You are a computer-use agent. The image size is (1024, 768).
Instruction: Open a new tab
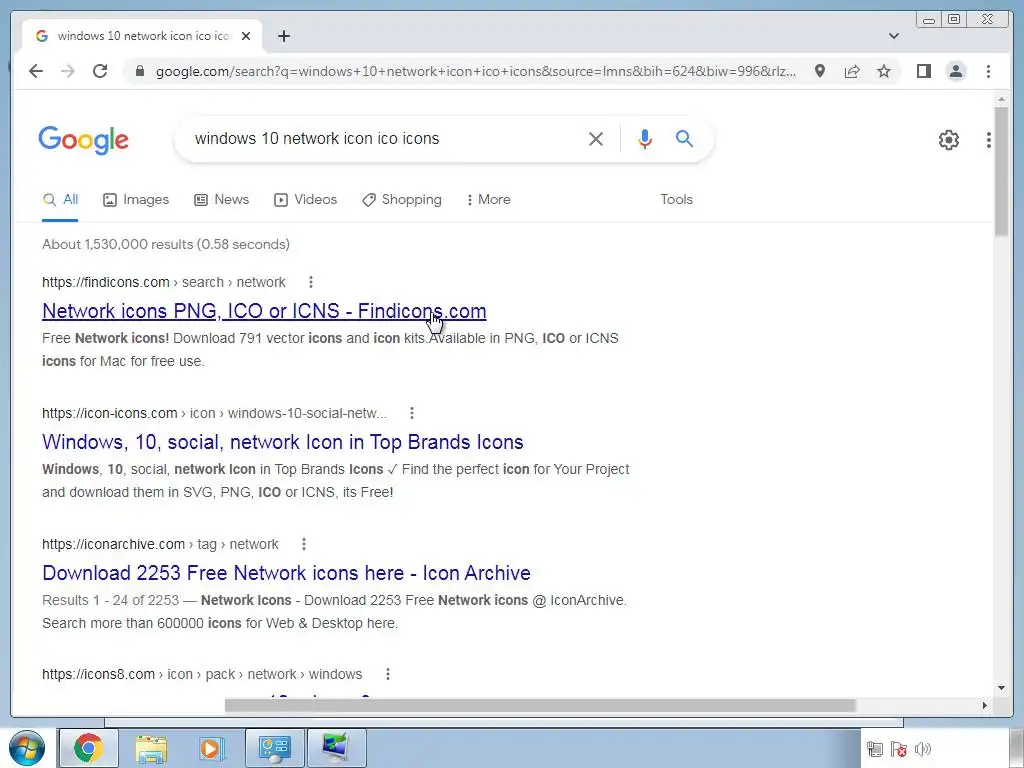283,36
